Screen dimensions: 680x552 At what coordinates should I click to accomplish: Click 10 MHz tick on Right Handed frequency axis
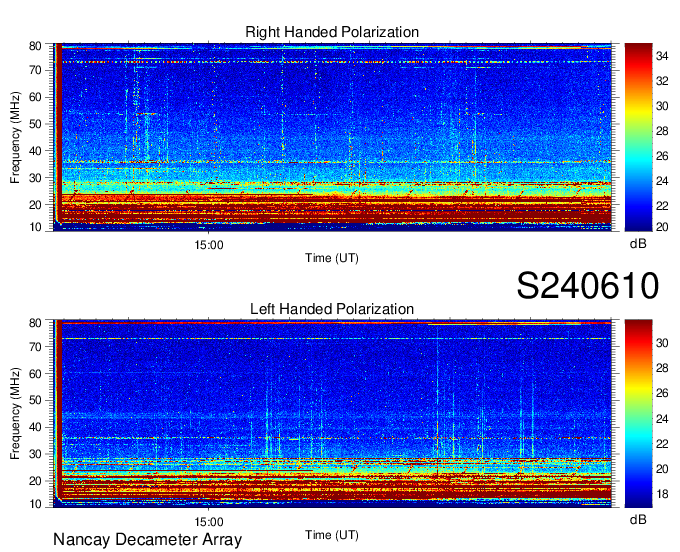(x=35, y=227)
